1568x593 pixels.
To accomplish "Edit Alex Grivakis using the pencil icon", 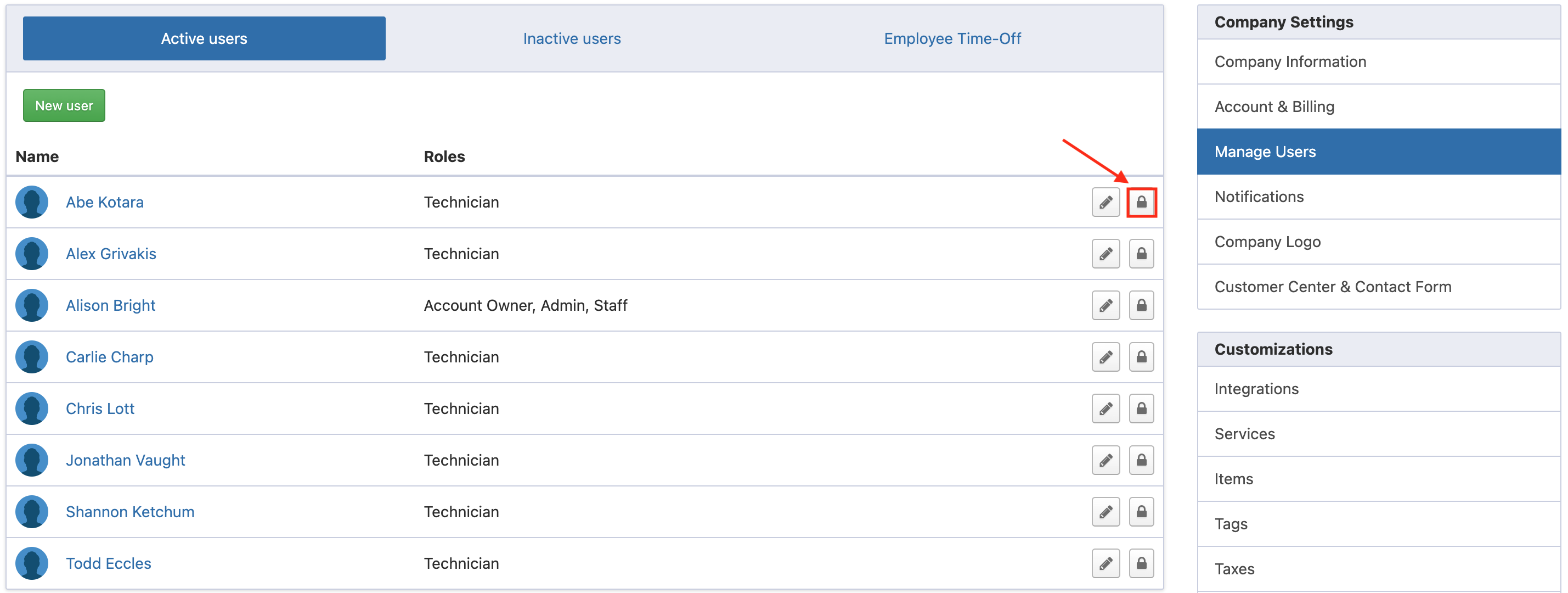I will (1106, 254).
